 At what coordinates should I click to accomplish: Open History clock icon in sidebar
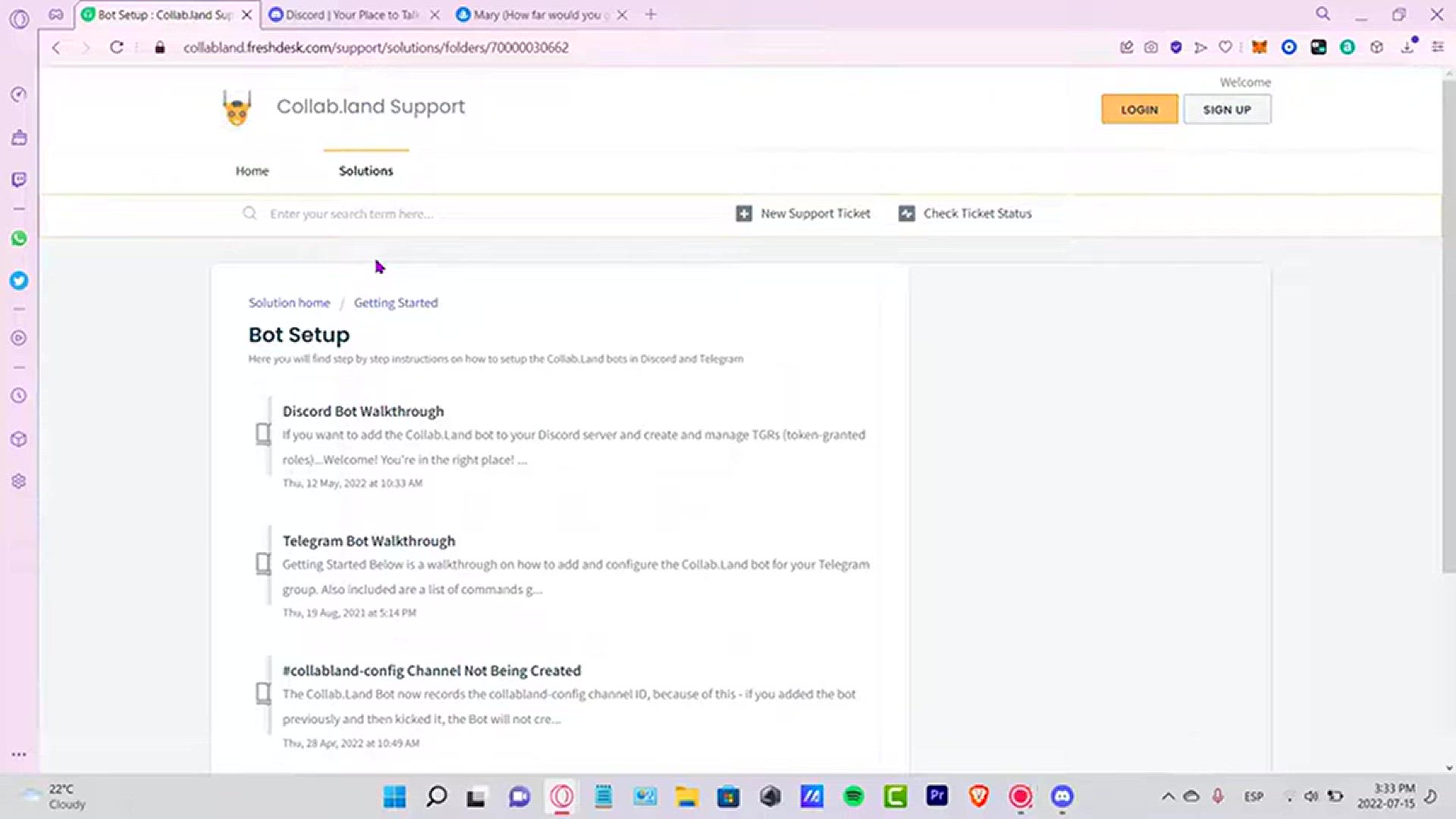pyautogui.click(x=19, y=396)
